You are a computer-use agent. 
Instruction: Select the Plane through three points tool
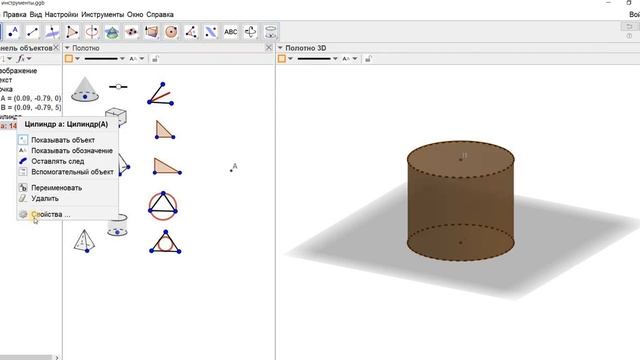[x=131, y=32]
